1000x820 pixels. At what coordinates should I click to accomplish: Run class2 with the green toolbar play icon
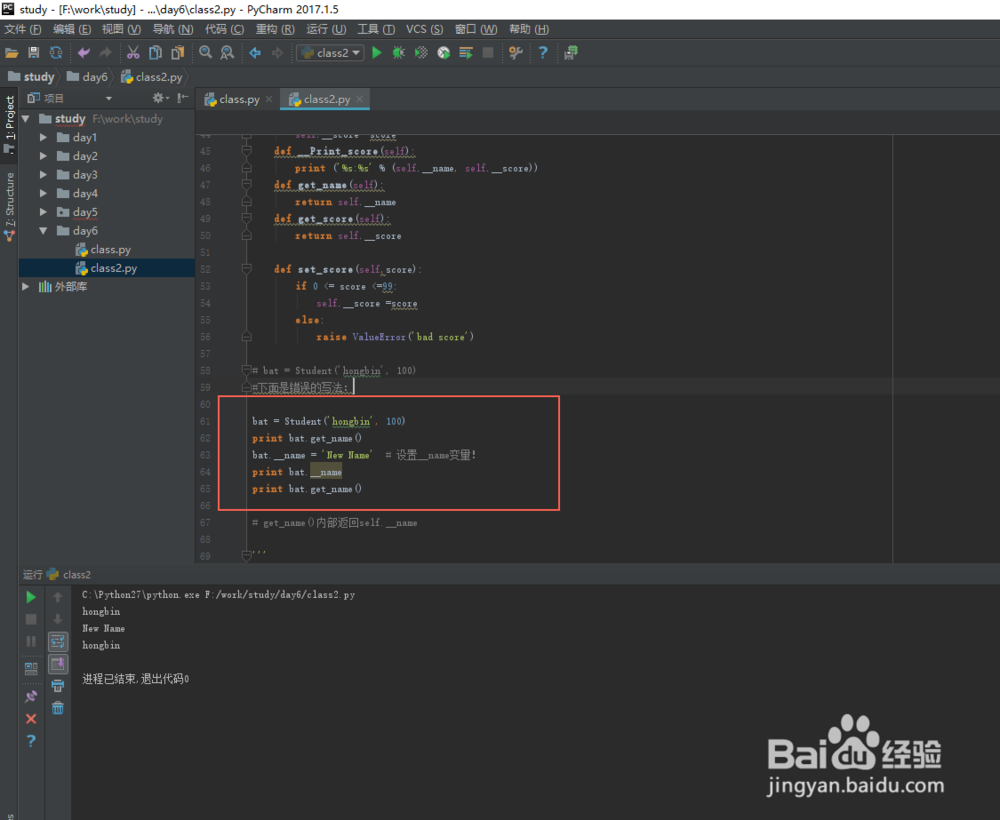tap(377, 53)
